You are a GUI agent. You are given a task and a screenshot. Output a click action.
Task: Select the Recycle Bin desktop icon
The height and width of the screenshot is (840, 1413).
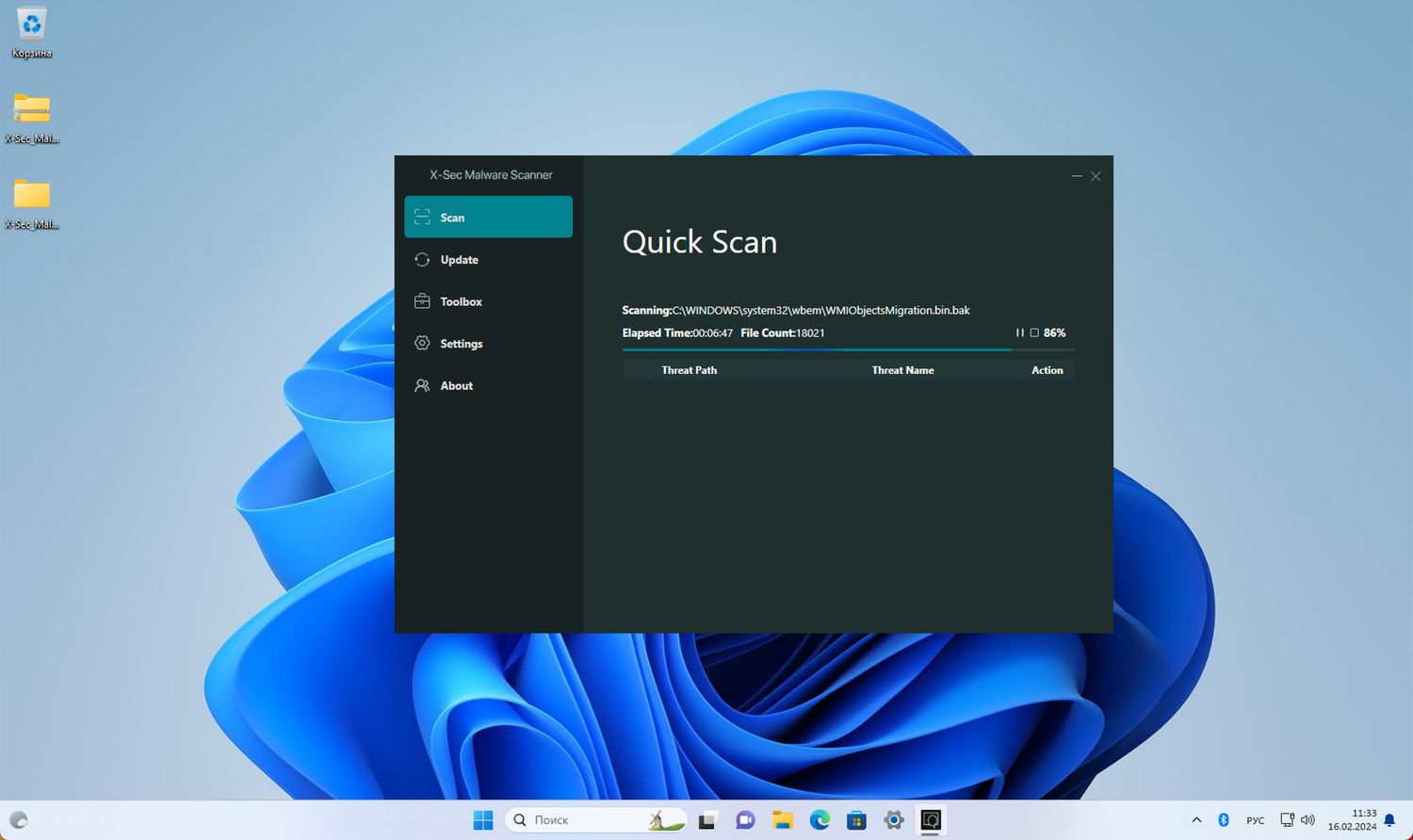[x=32, y=33]
